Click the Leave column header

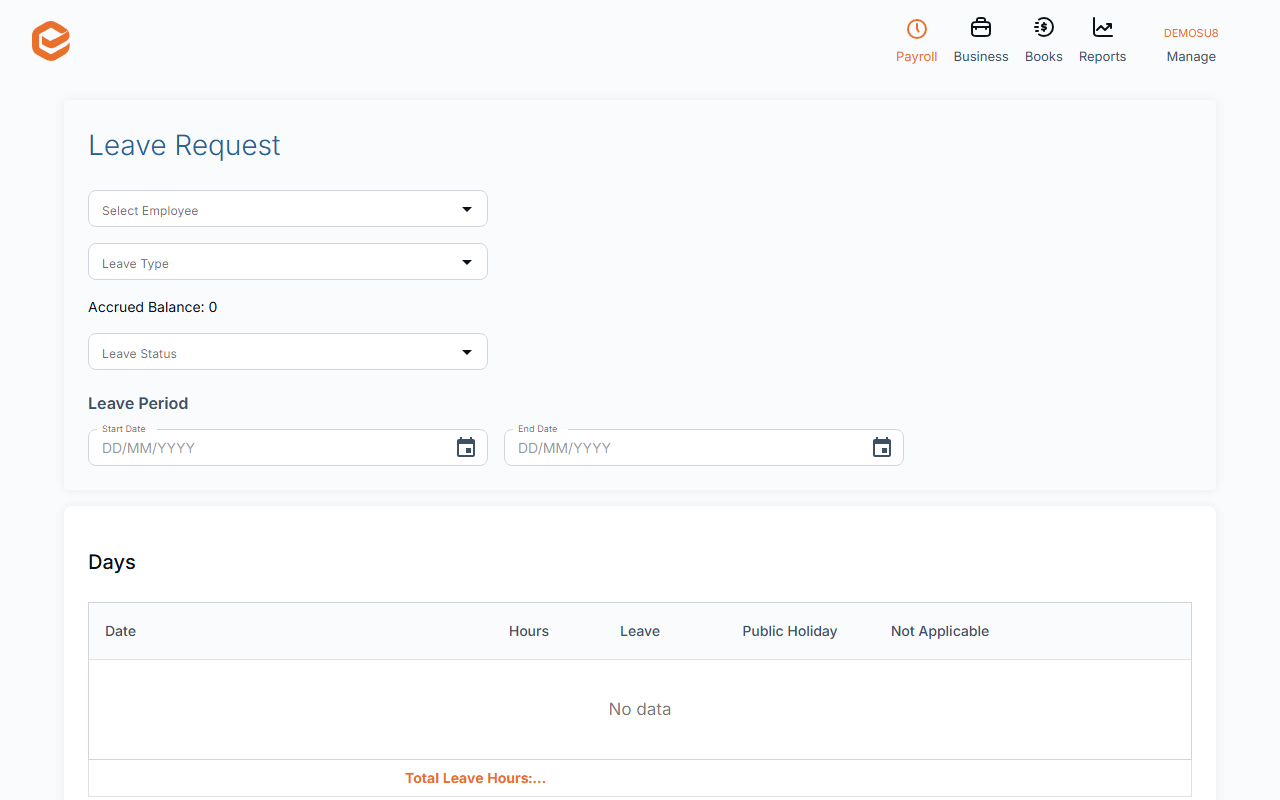640,631
